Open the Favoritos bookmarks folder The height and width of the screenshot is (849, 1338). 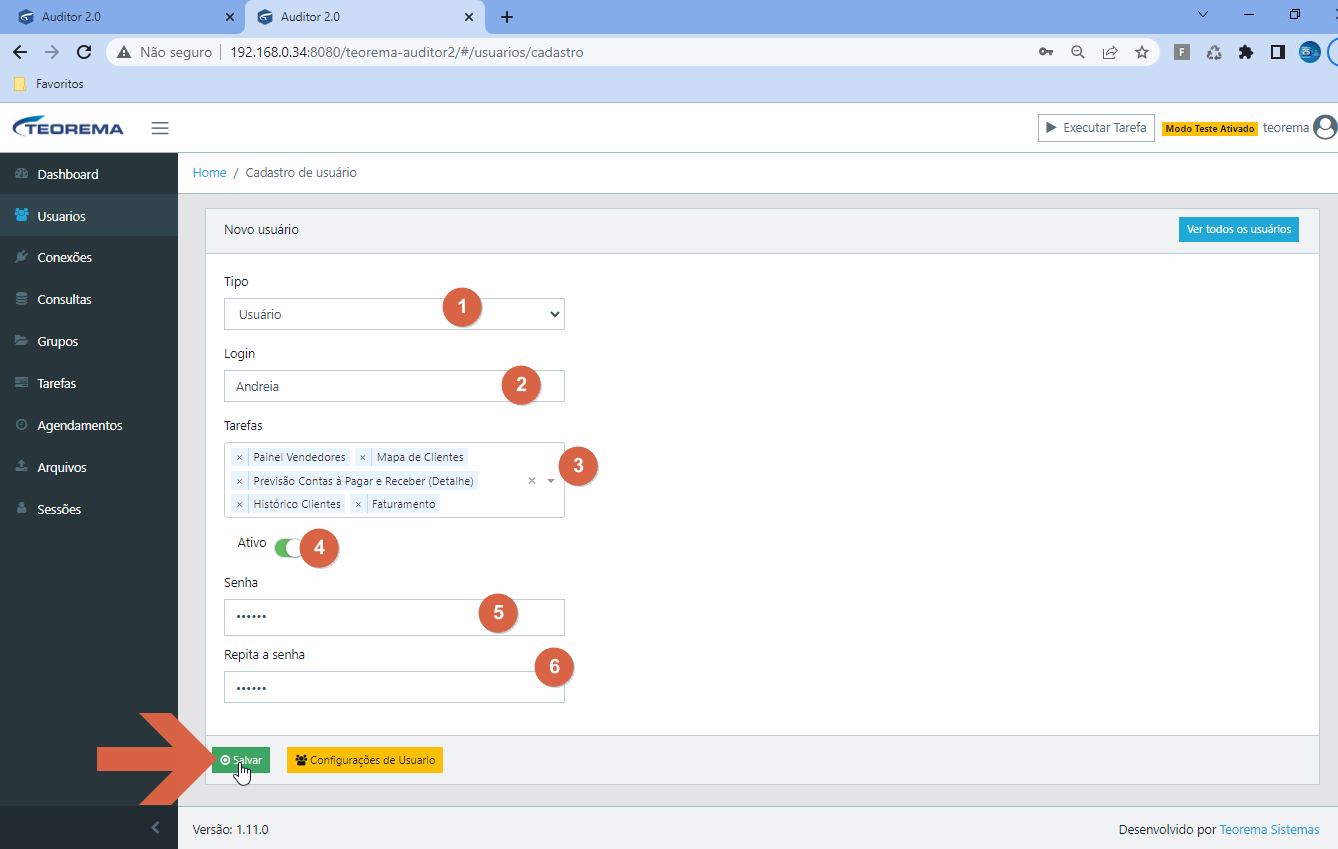[x=49, y=84]
